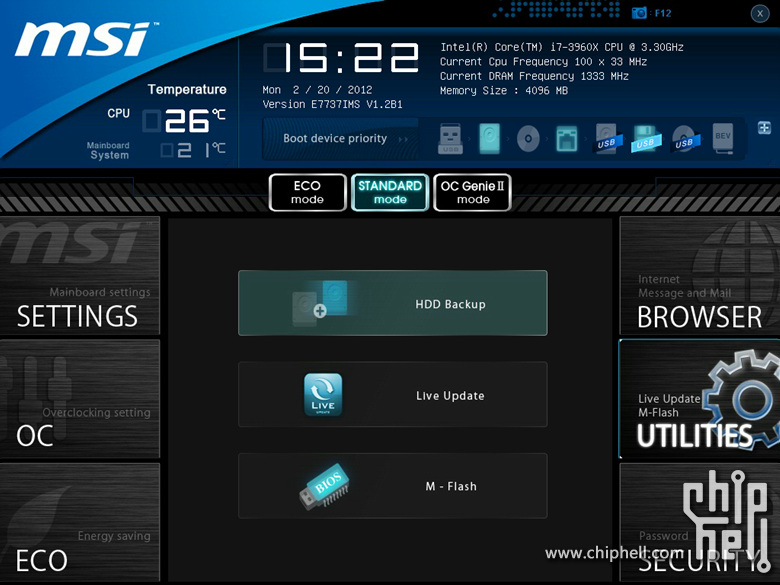
Task: Launch M - Flash utility
Action: (393, 486)
